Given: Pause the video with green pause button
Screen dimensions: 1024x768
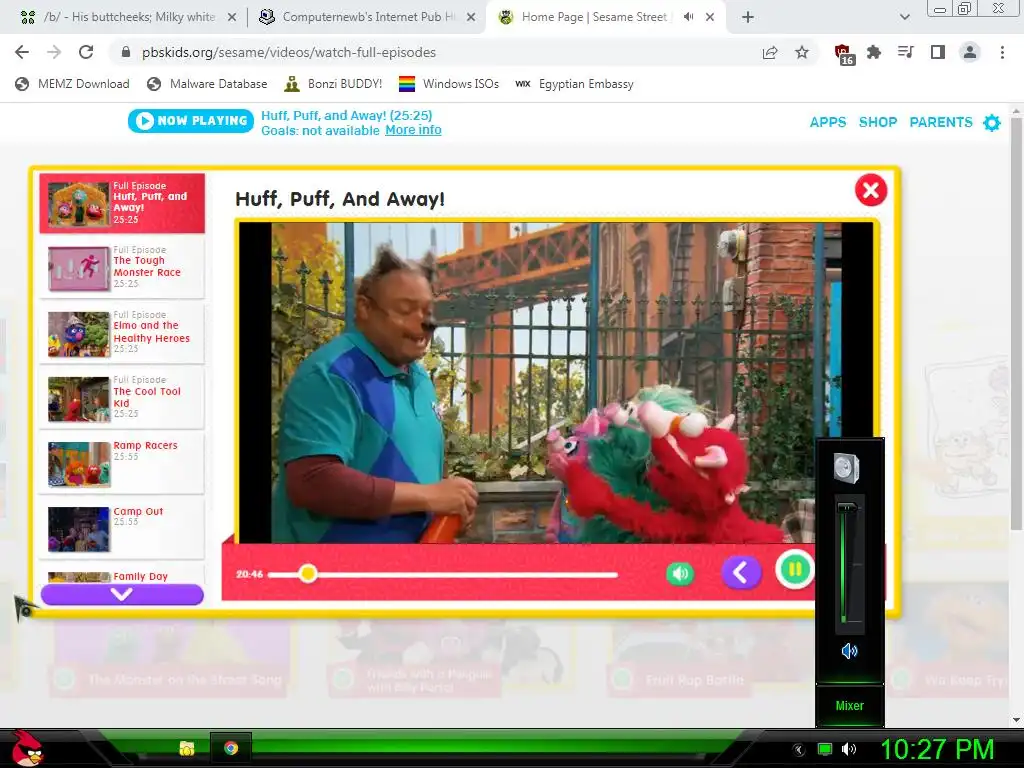Looking at the screenshot, I should point(795,570).
